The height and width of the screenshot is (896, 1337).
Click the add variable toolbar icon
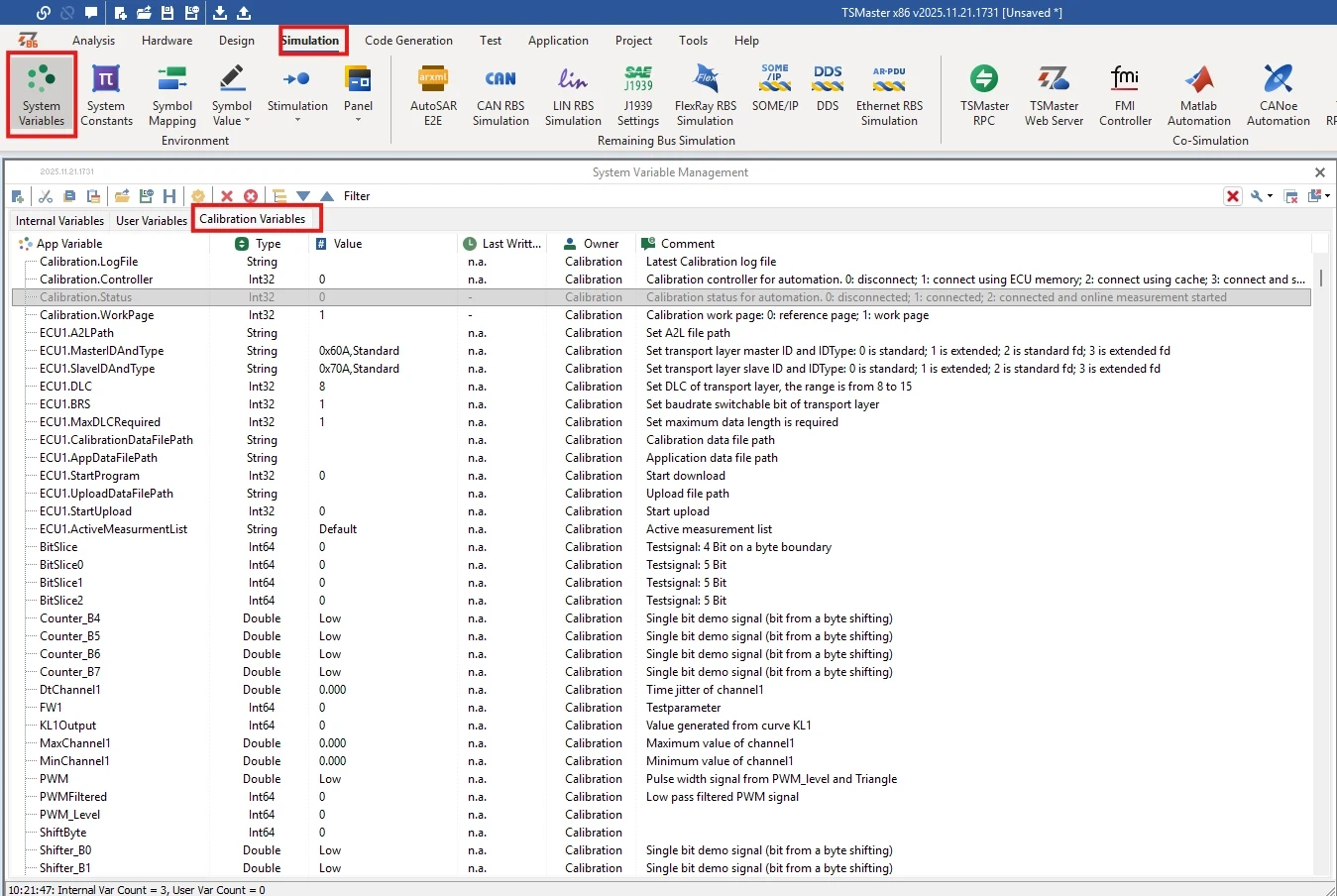[18, 196]
